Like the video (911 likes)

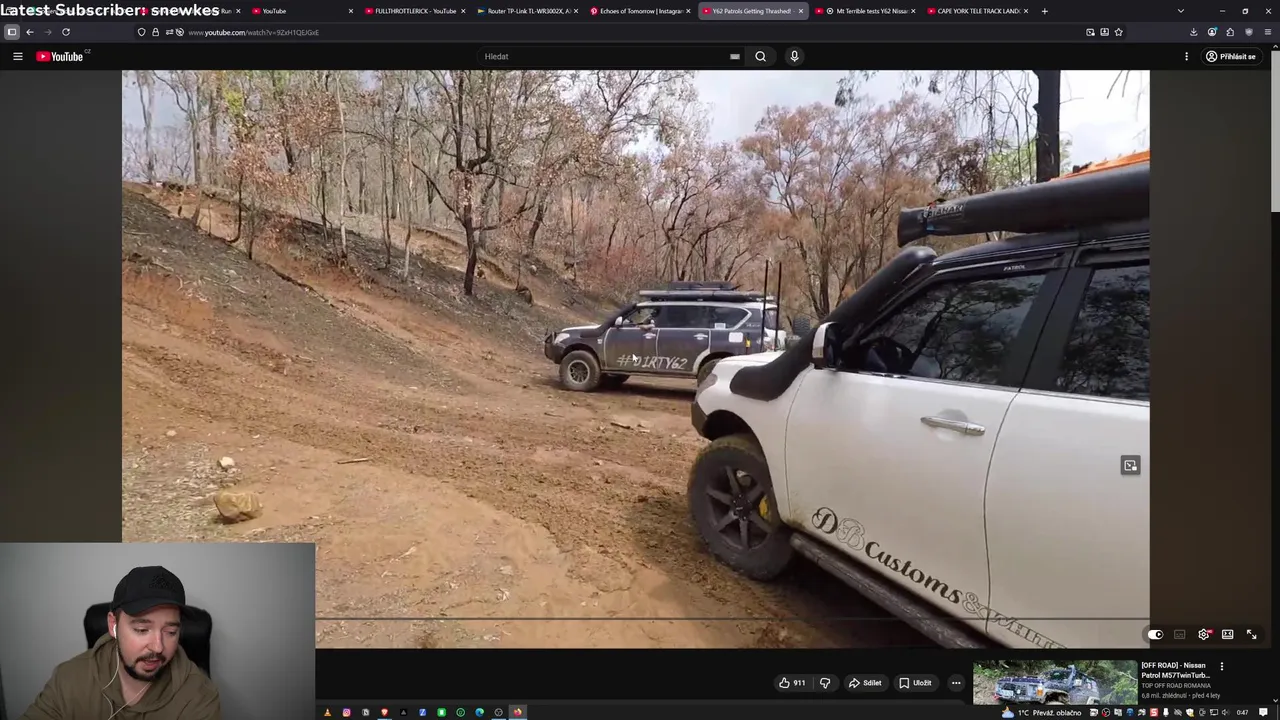pyautogui.click(x=792, y=683)
